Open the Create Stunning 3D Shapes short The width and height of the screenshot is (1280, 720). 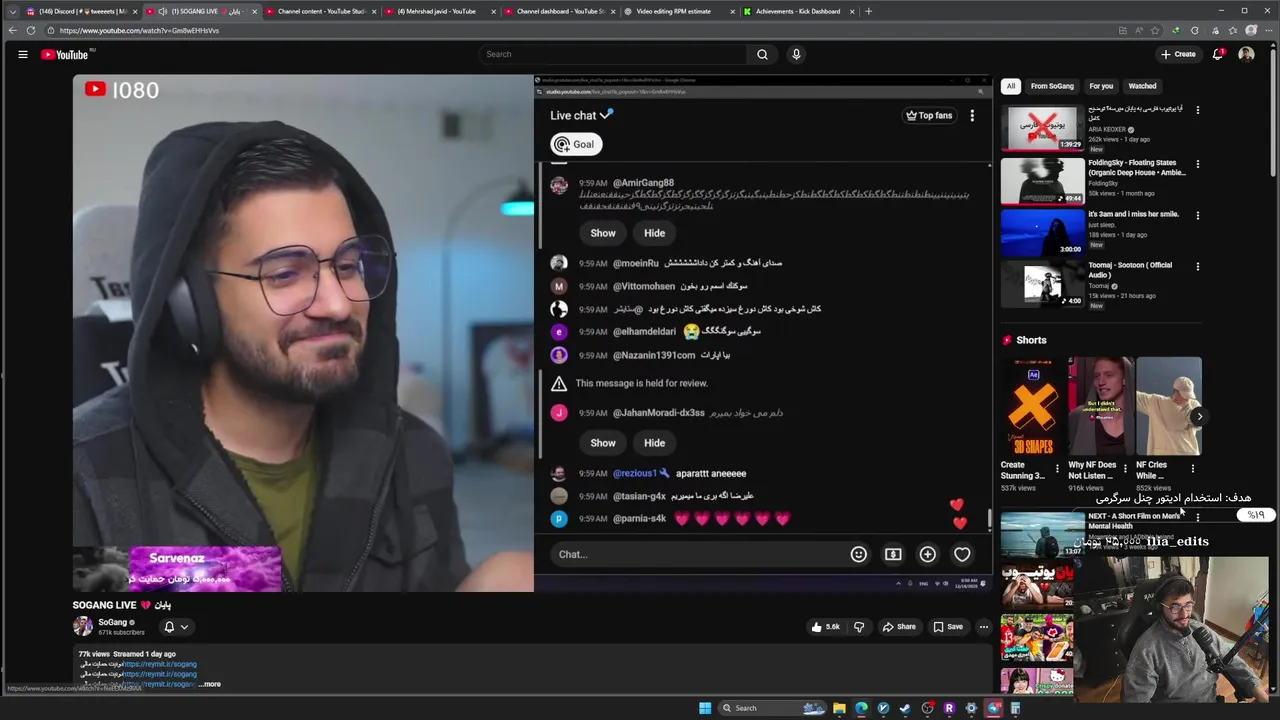coord(1033,406)
